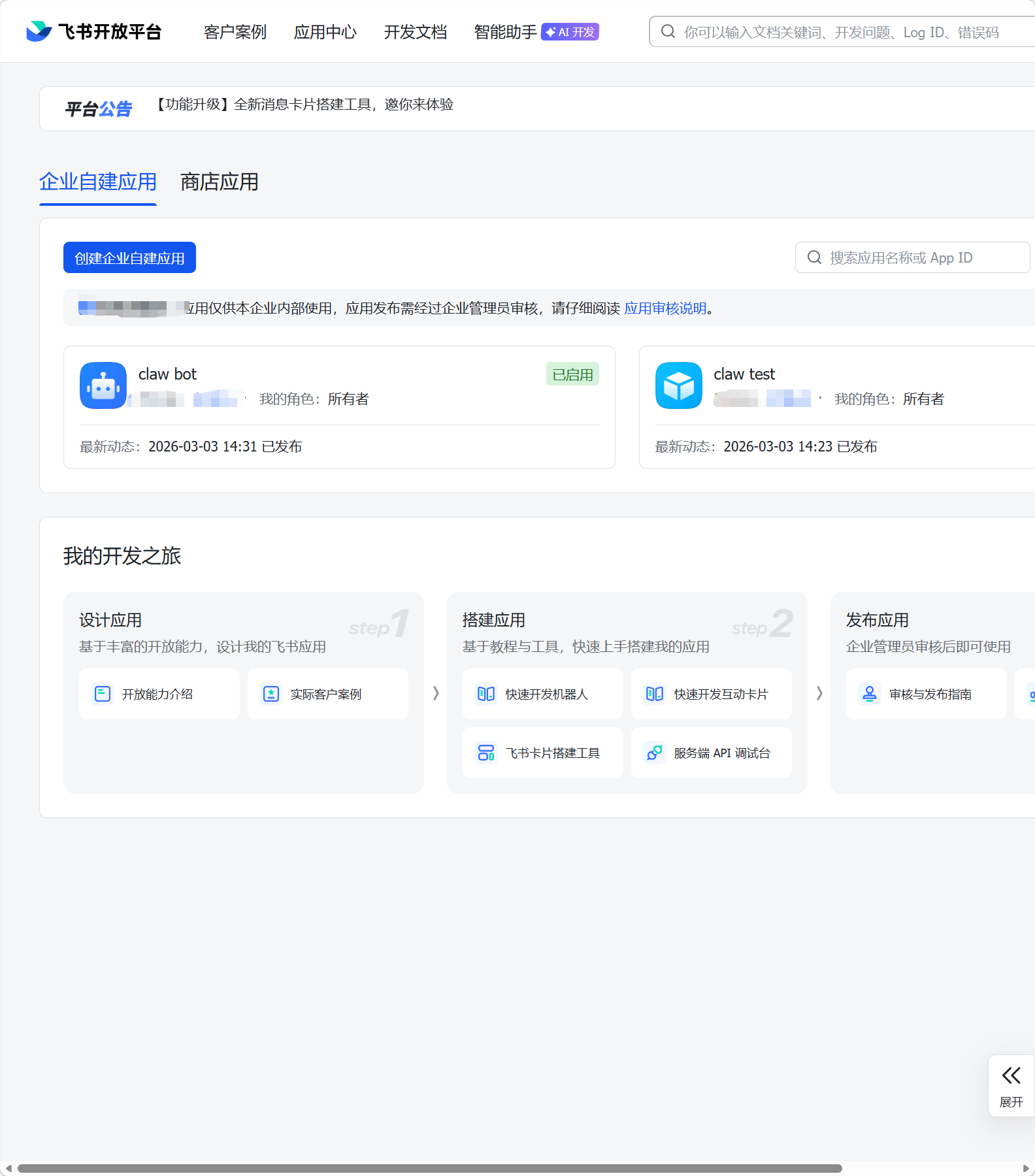This screenshot has height=1176, width=1035.
Task: Click the 2026-03-03 14:23 已发布 status text
Action: tap(801, 447)
